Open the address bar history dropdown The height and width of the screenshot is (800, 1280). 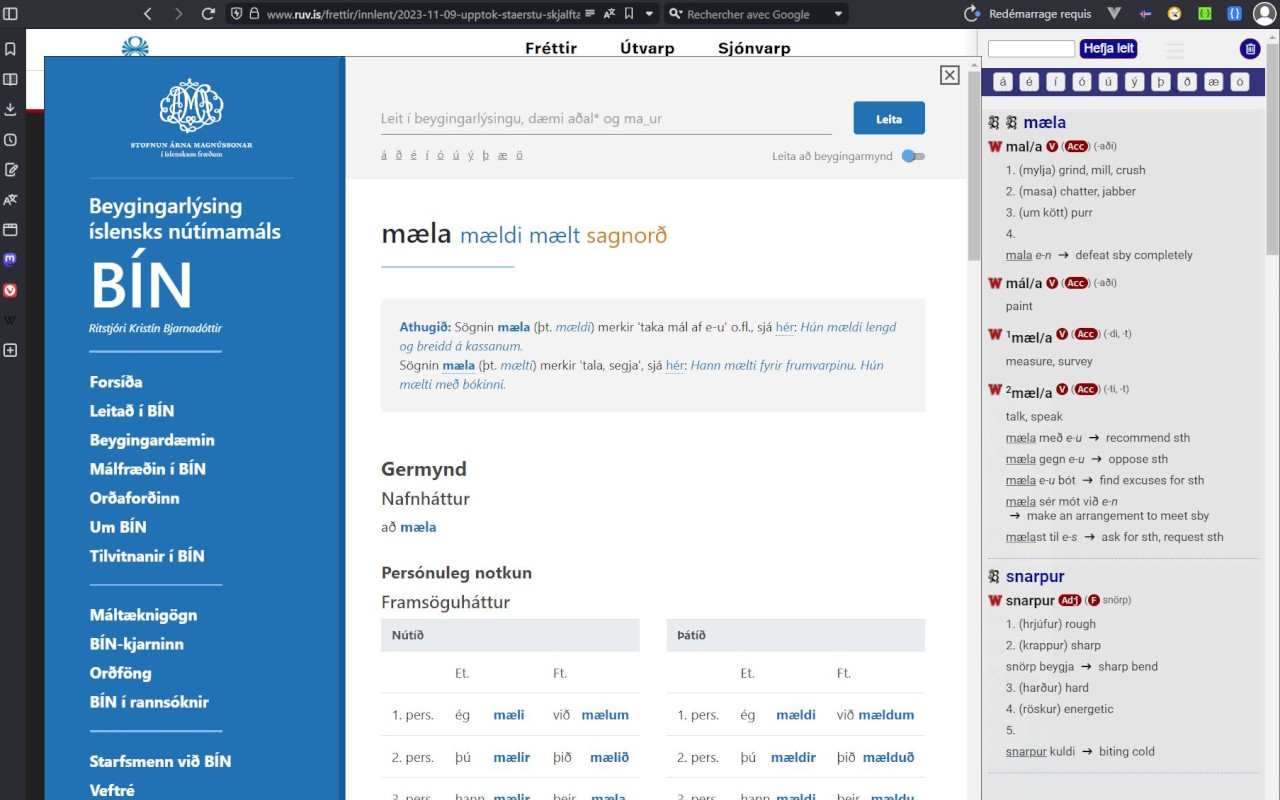coord(649,14)
